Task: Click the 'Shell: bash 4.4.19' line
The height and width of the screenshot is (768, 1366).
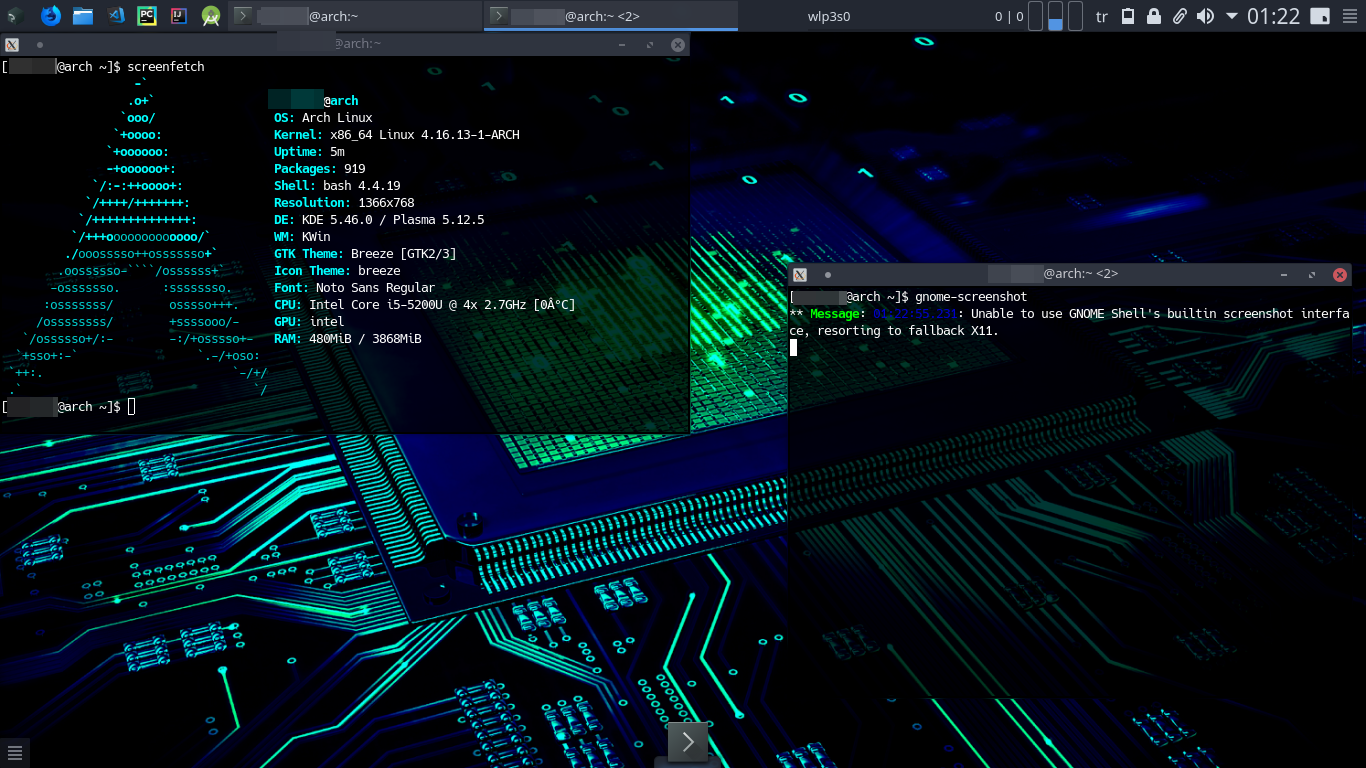Action: pyautogui.click(x=337, y=186)
